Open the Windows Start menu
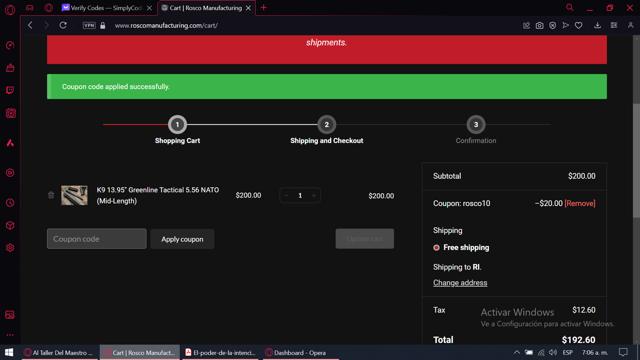 [9, 352]
